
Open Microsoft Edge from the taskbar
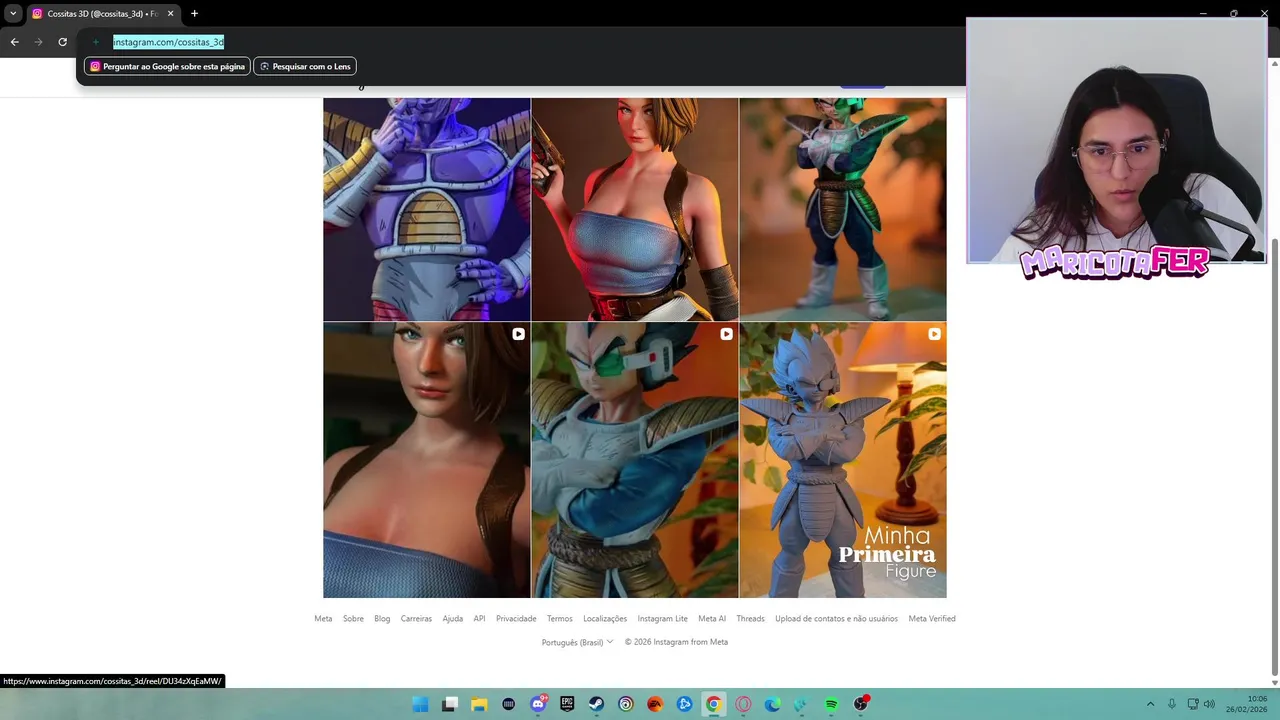coord(772,704)
